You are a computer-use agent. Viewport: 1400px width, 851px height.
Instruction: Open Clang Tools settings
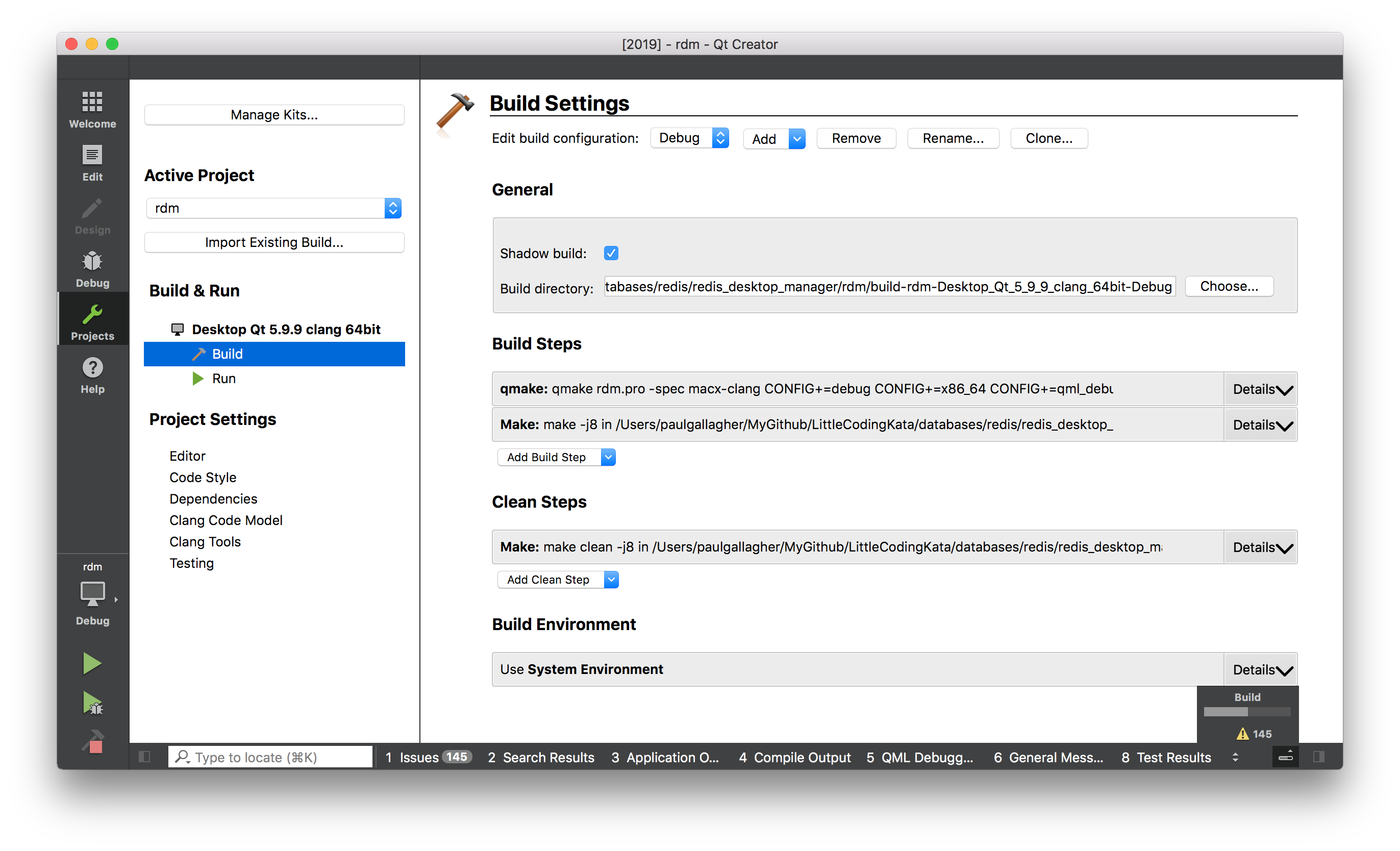pyautogui.click(x=205, y=542)
